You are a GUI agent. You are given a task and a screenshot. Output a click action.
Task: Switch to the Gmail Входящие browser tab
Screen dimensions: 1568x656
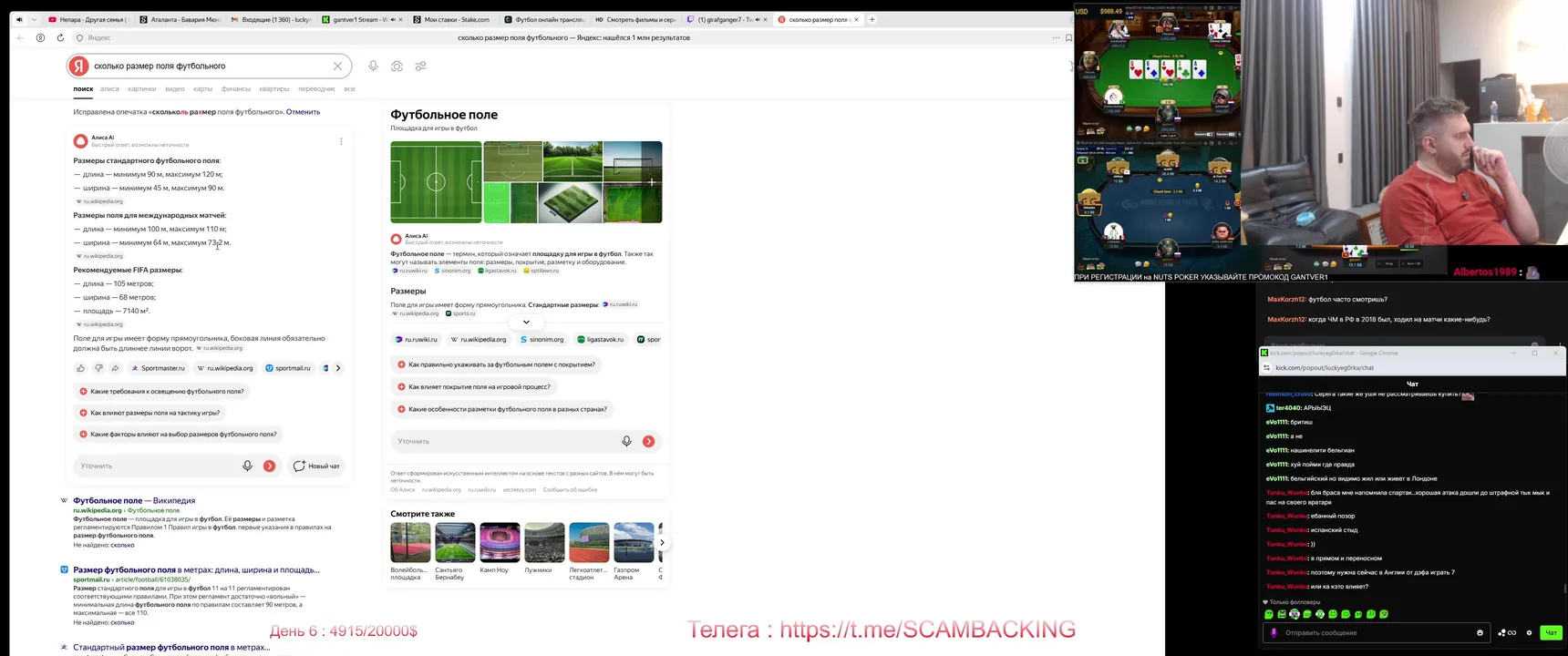271,19
